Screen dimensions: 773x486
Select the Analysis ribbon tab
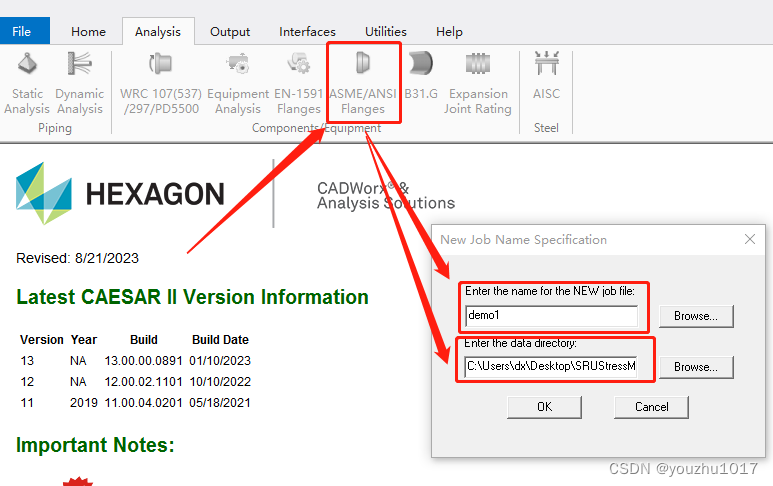pos(158,32)
